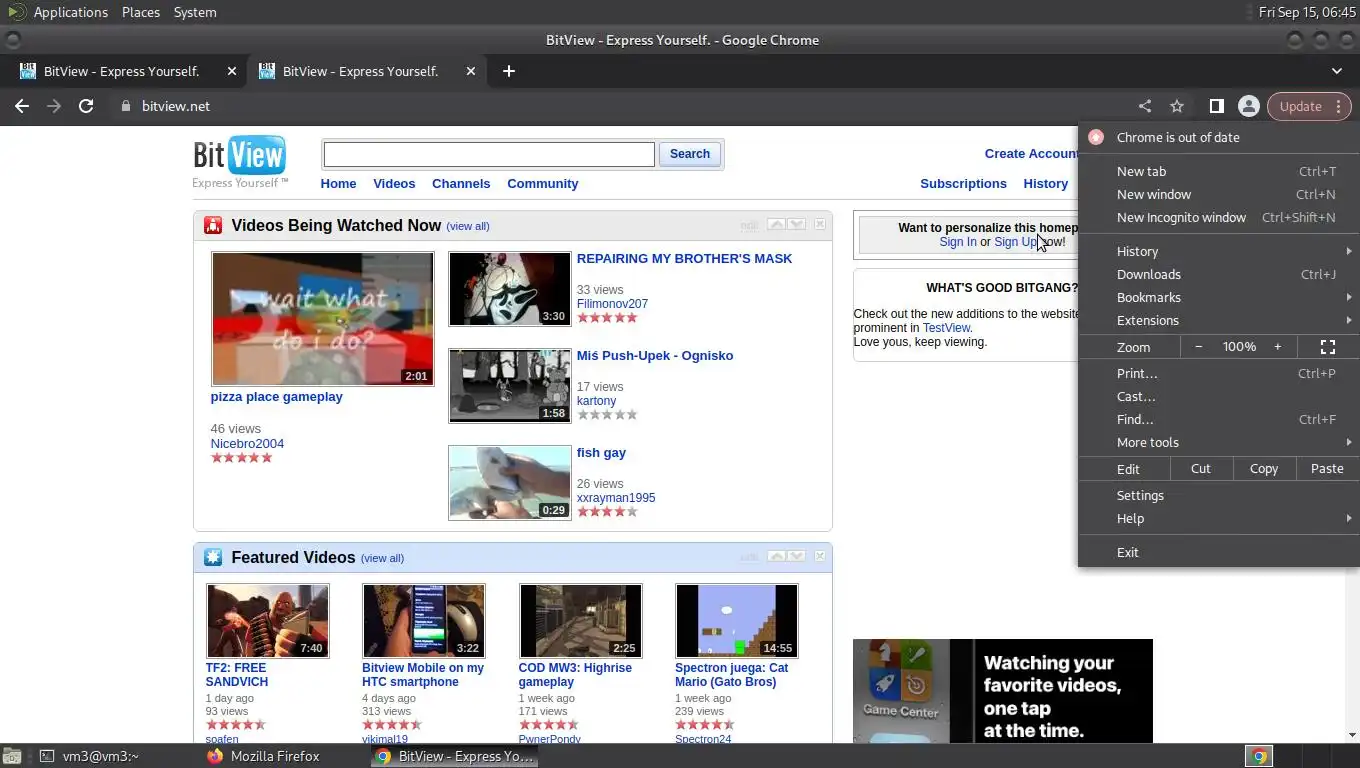This screenshot has height=768, width=1360.
Task: Open the Chrome profile avatar icon
Action: tap(1248, 106)
